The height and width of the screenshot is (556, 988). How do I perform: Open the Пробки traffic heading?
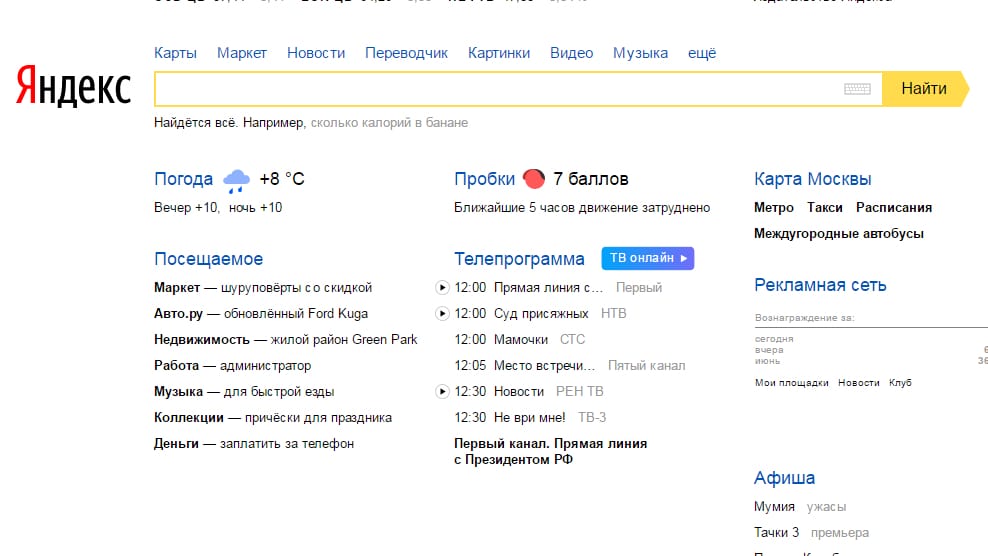[484, 179]
